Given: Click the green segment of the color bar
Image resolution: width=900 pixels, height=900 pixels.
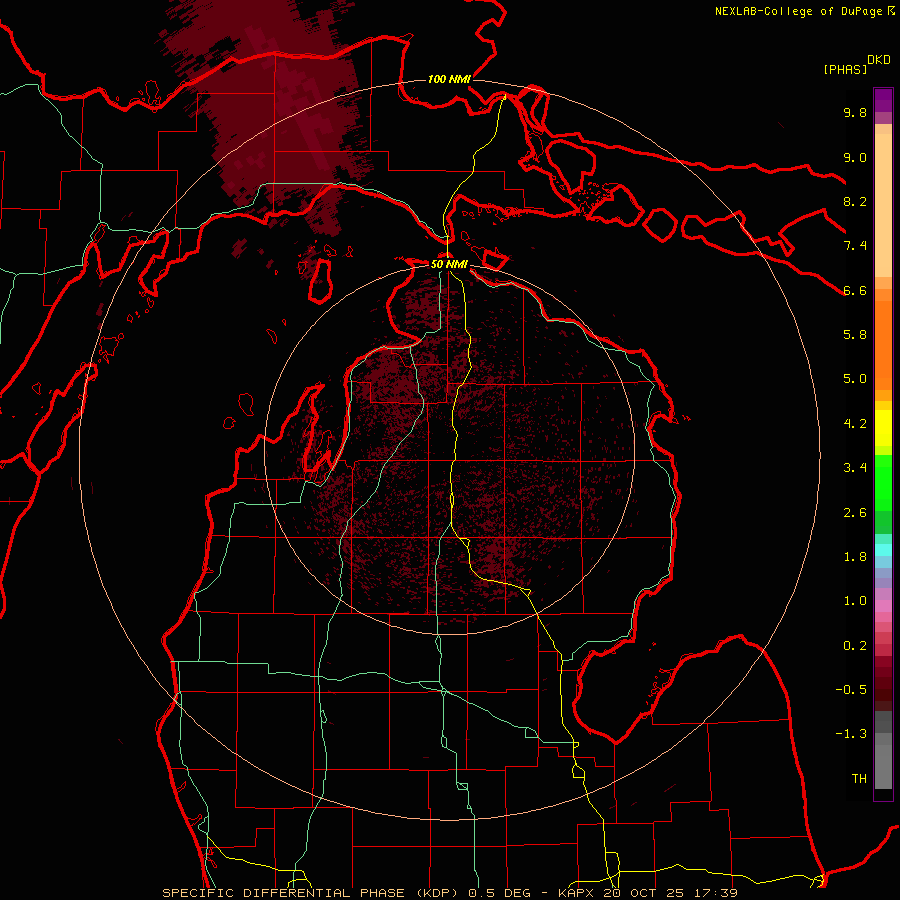Looking at the screenshot, I should (x=883, y=482).
